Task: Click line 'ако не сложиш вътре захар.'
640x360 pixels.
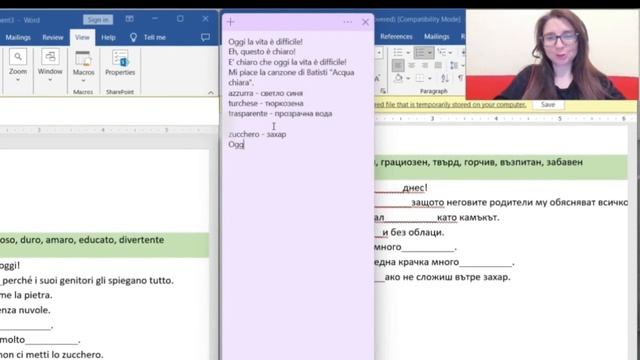Action: click(447, 277)
